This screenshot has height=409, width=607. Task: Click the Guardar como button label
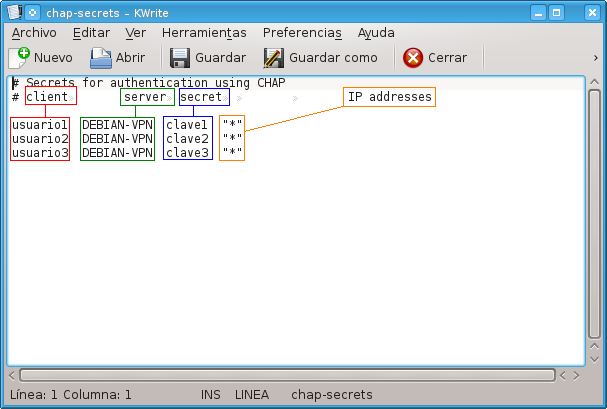[x=333, y=58]
